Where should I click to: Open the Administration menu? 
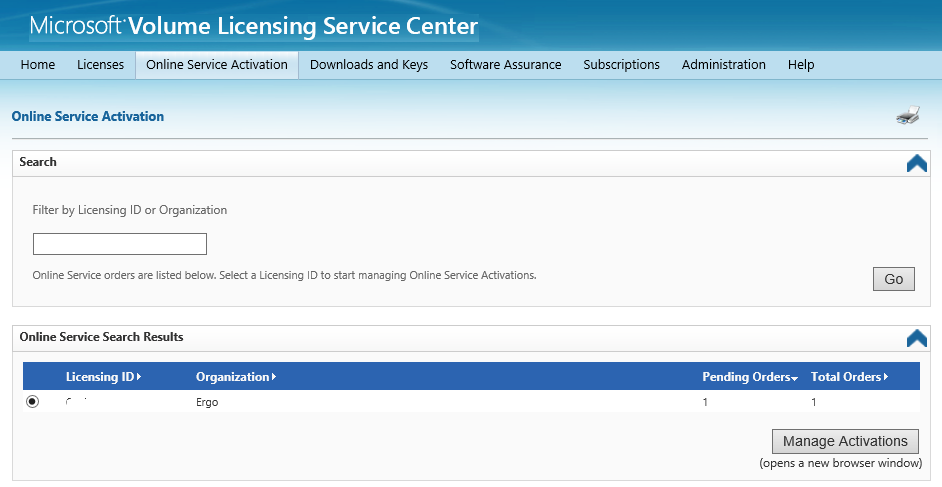pyautogui.click(x=723, y=65)
